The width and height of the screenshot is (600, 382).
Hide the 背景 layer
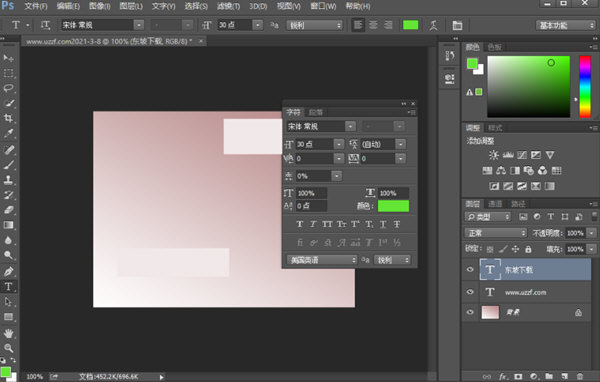click(470, 312)
